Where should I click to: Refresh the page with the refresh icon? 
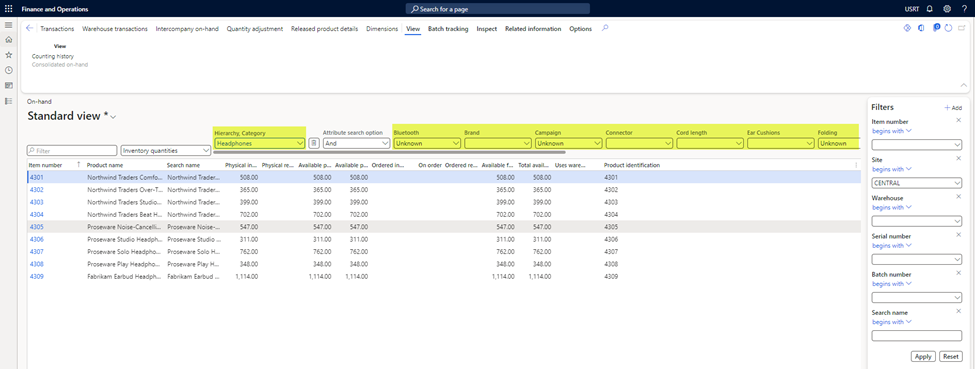pyautogui.click(x=948, y=28)
